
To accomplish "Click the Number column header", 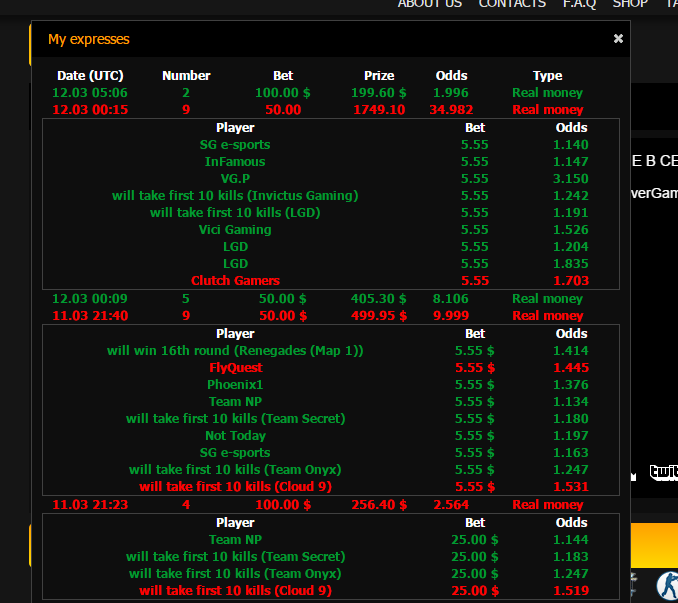I will point(186,76).
